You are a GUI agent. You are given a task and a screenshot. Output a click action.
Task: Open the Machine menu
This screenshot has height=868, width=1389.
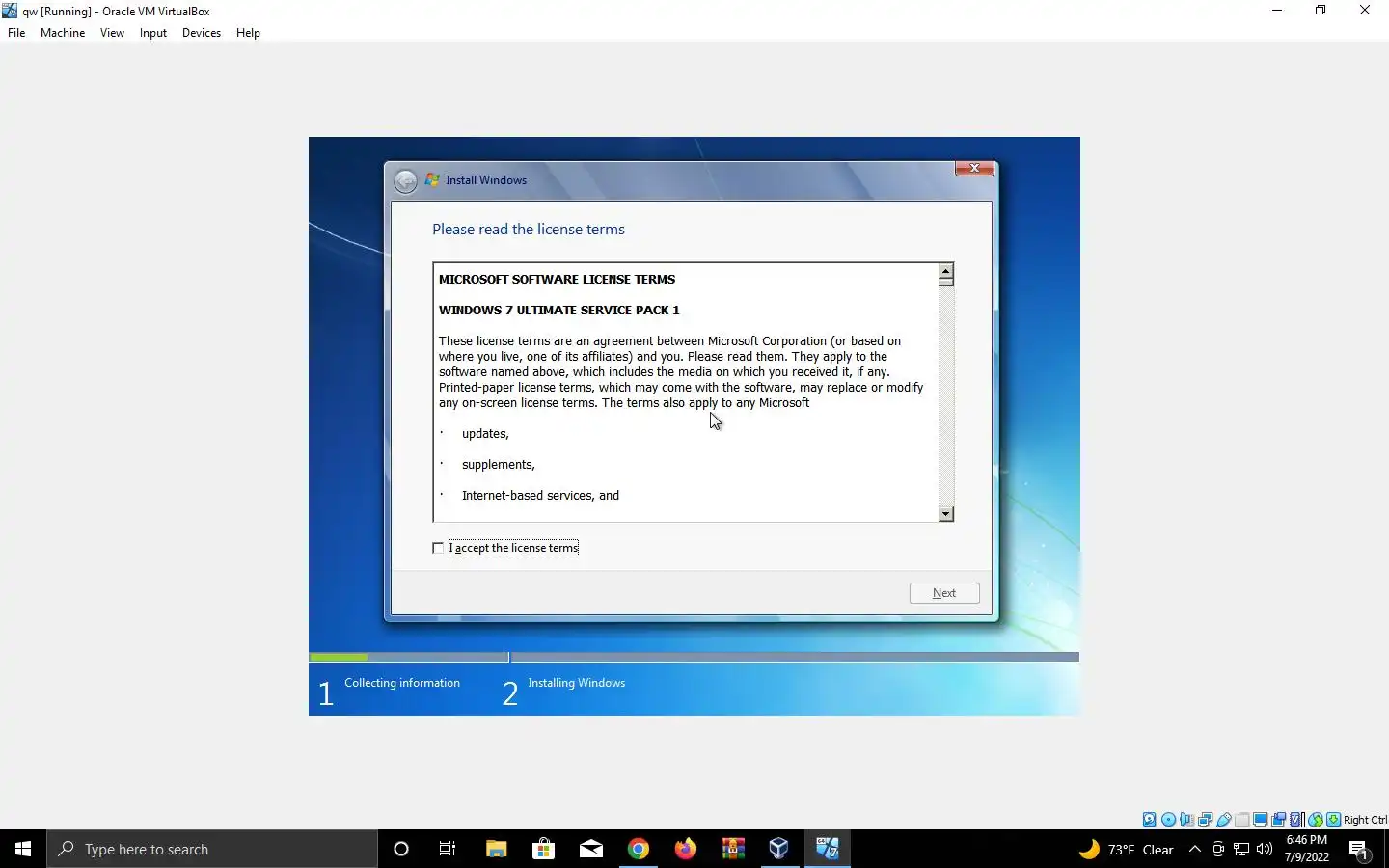63,32
